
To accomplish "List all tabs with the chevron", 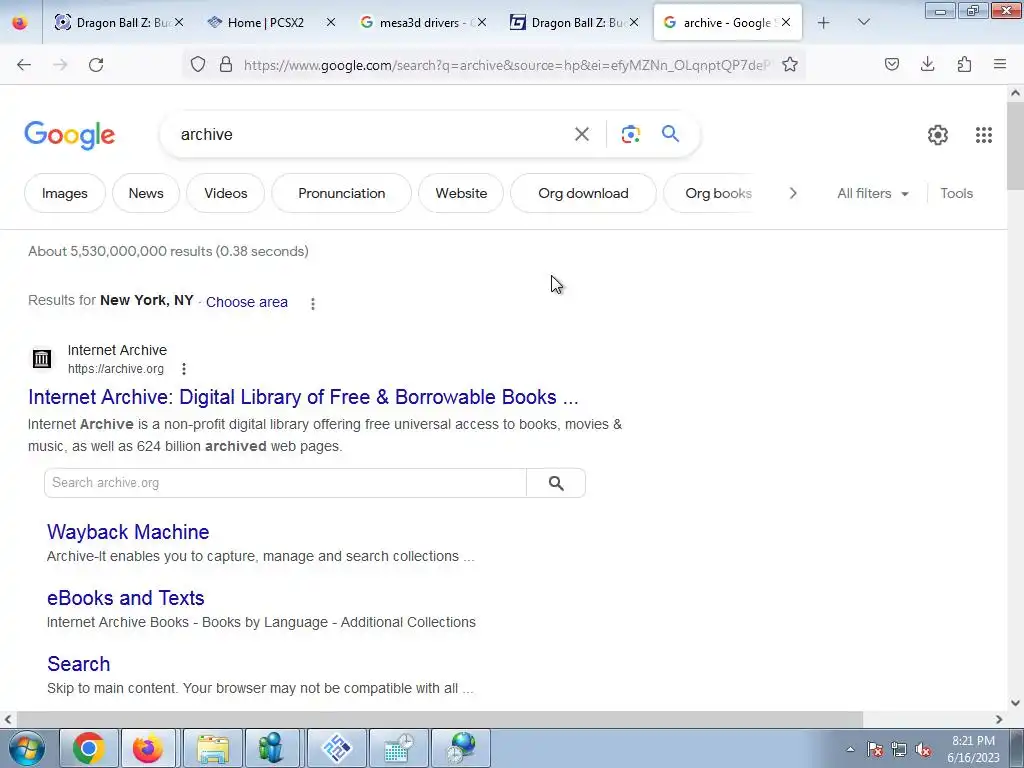I will tap(863, 23).
